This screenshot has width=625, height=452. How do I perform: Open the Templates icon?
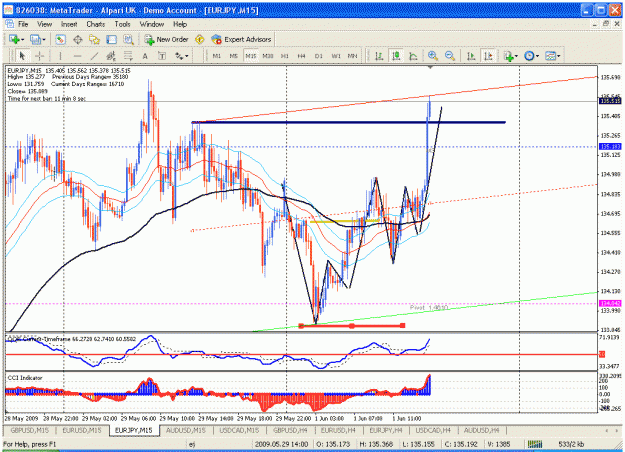tap(550, 56)
